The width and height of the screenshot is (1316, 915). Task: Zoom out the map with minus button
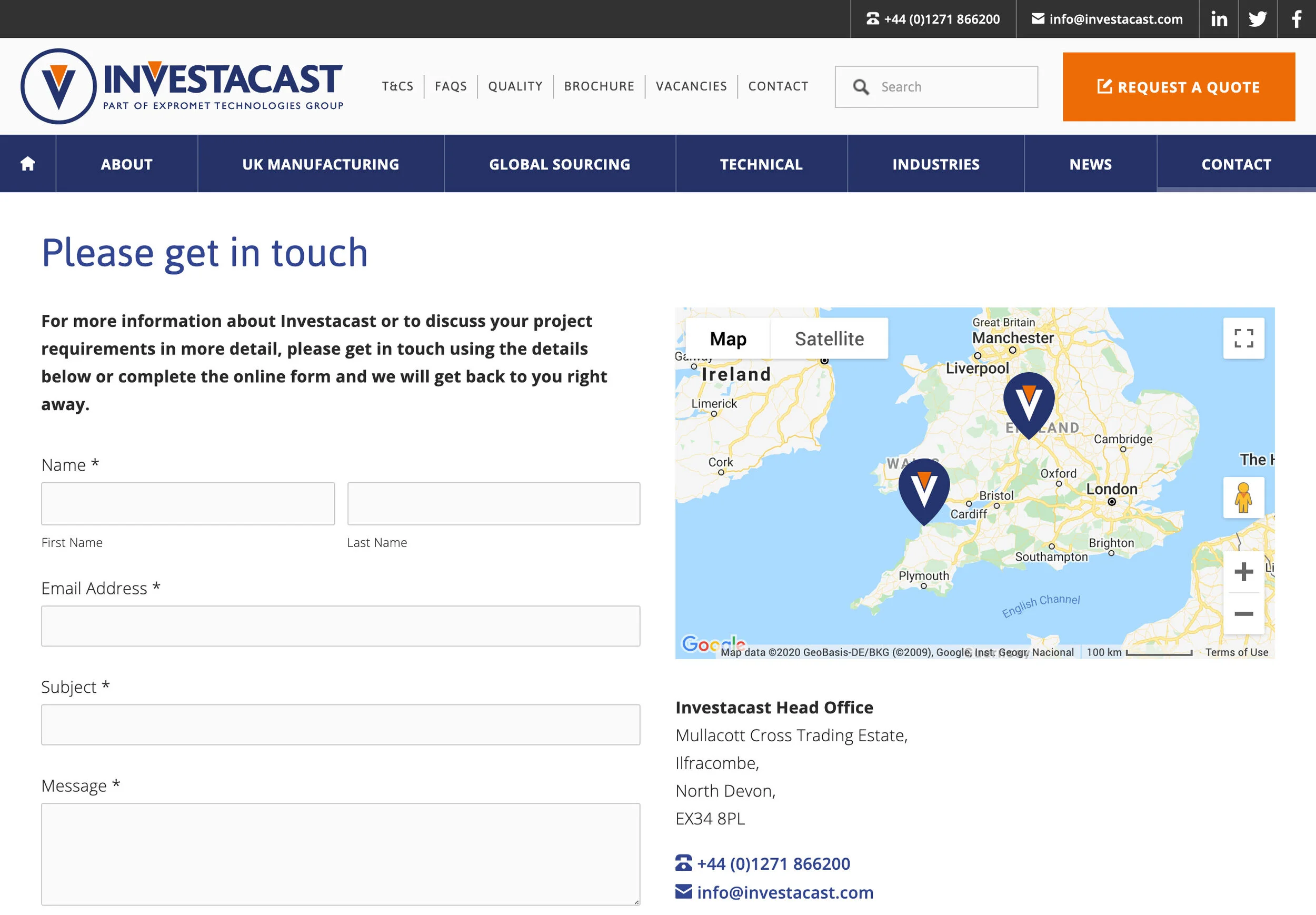pos(1243,613)
